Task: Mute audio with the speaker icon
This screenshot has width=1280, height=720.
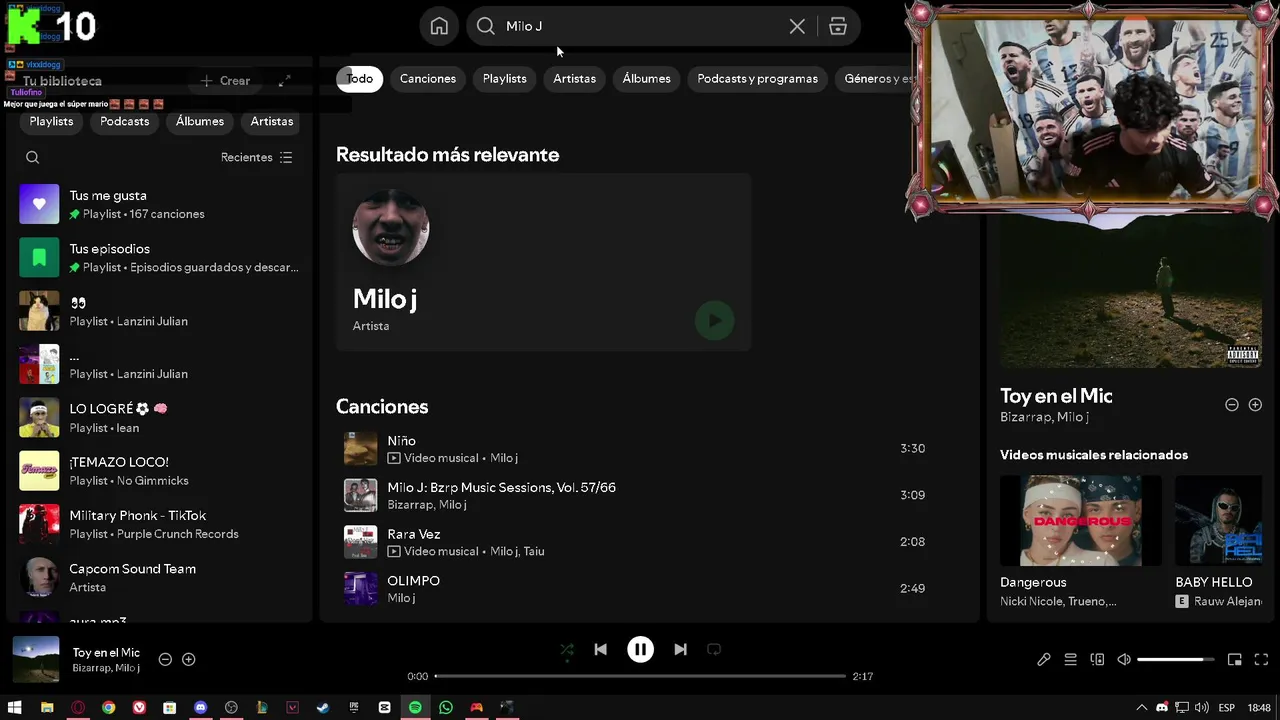Action: tap(1124, 660)
